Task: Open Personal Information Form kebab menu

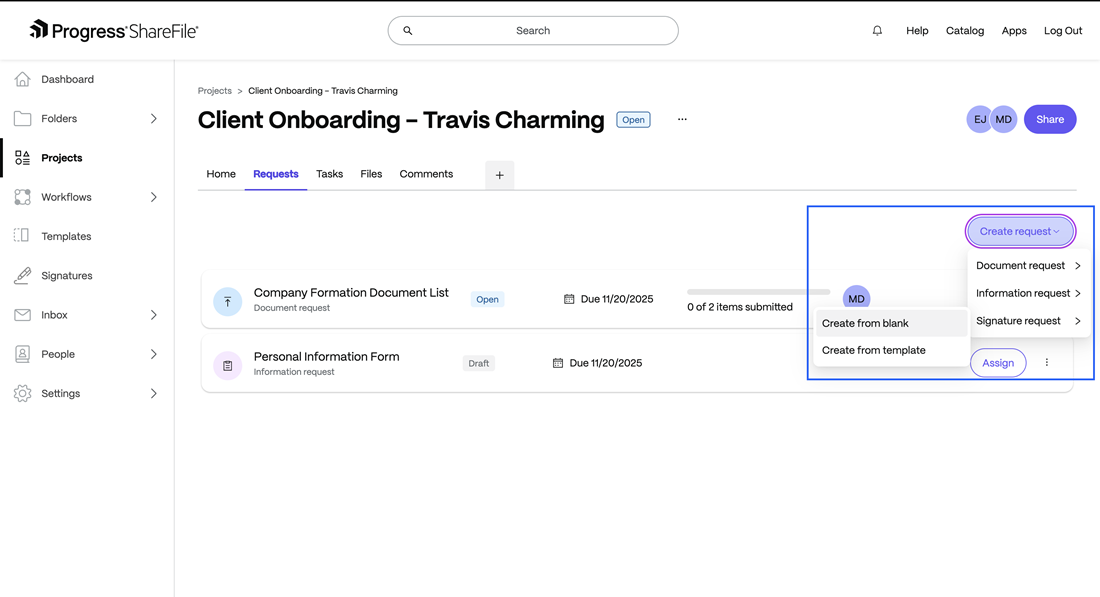Action: 1047,363
